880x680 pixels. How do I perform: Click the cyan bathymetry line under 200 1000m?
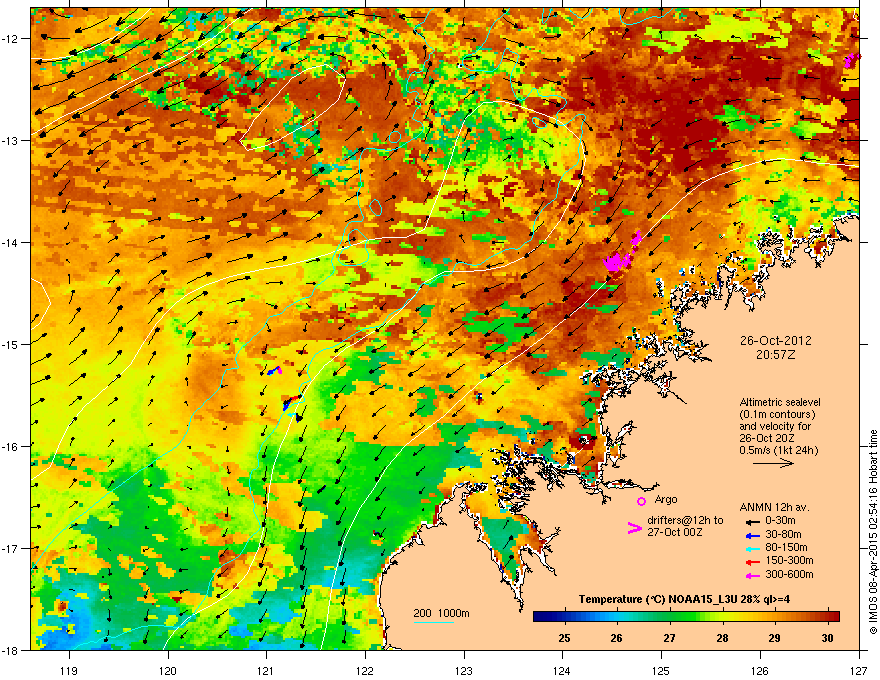pyautogui.click(x=434, y=622)
